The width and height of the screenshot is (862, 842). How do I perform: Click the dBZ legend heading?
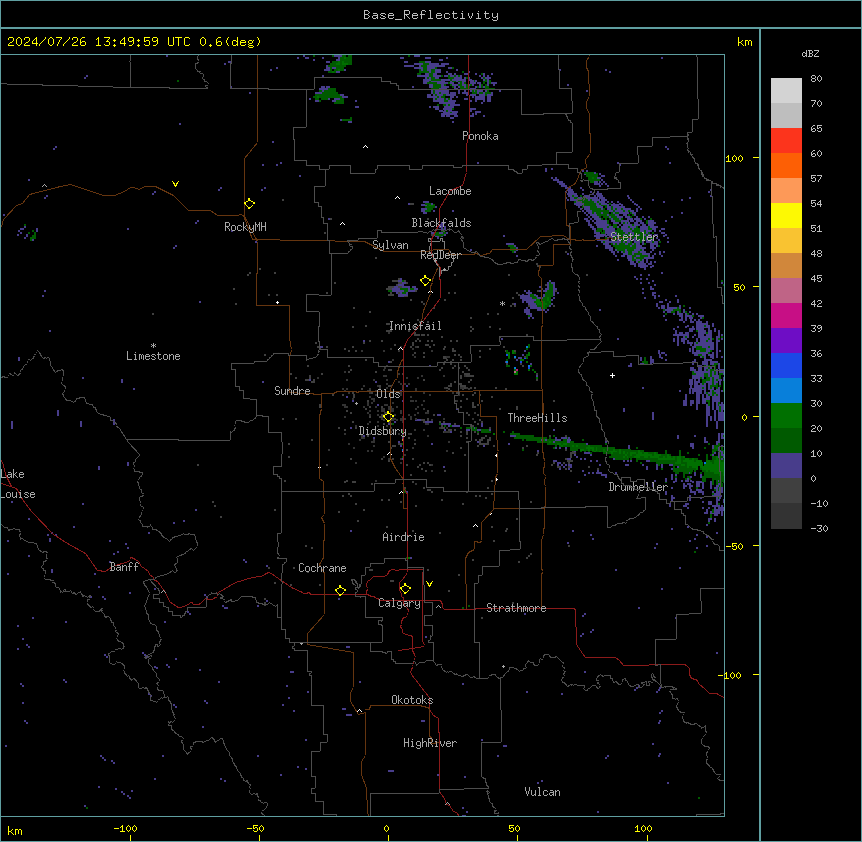click(810, 53)
